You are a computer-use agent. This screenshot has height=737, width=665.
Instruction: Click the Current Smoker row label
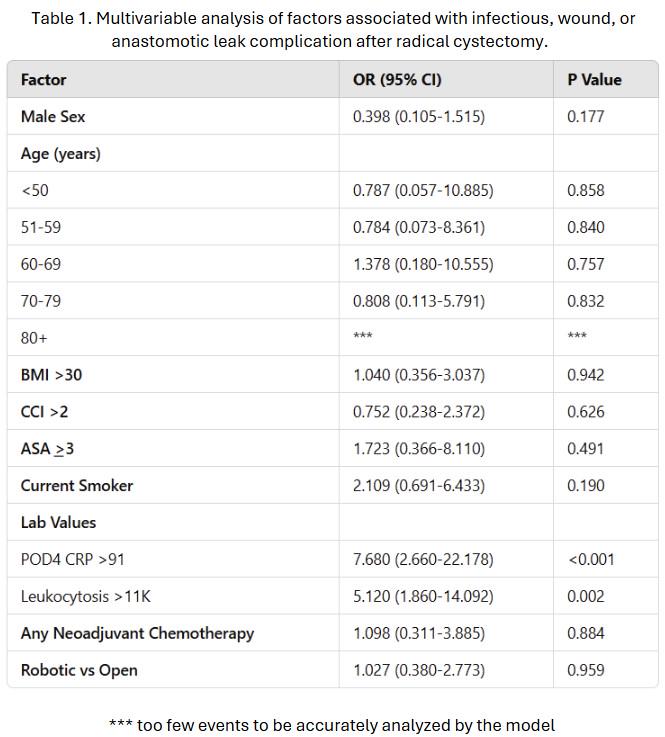77,486
